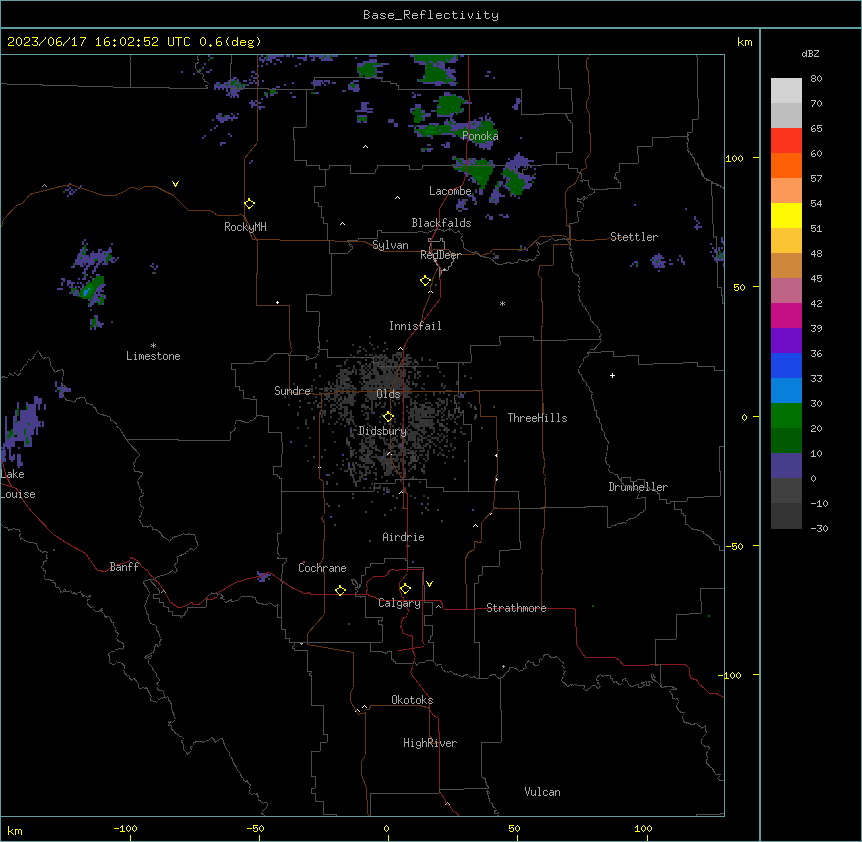Click the Sundre city label
This screenshot has width=862, height=842.
click(x=292, y=391)
